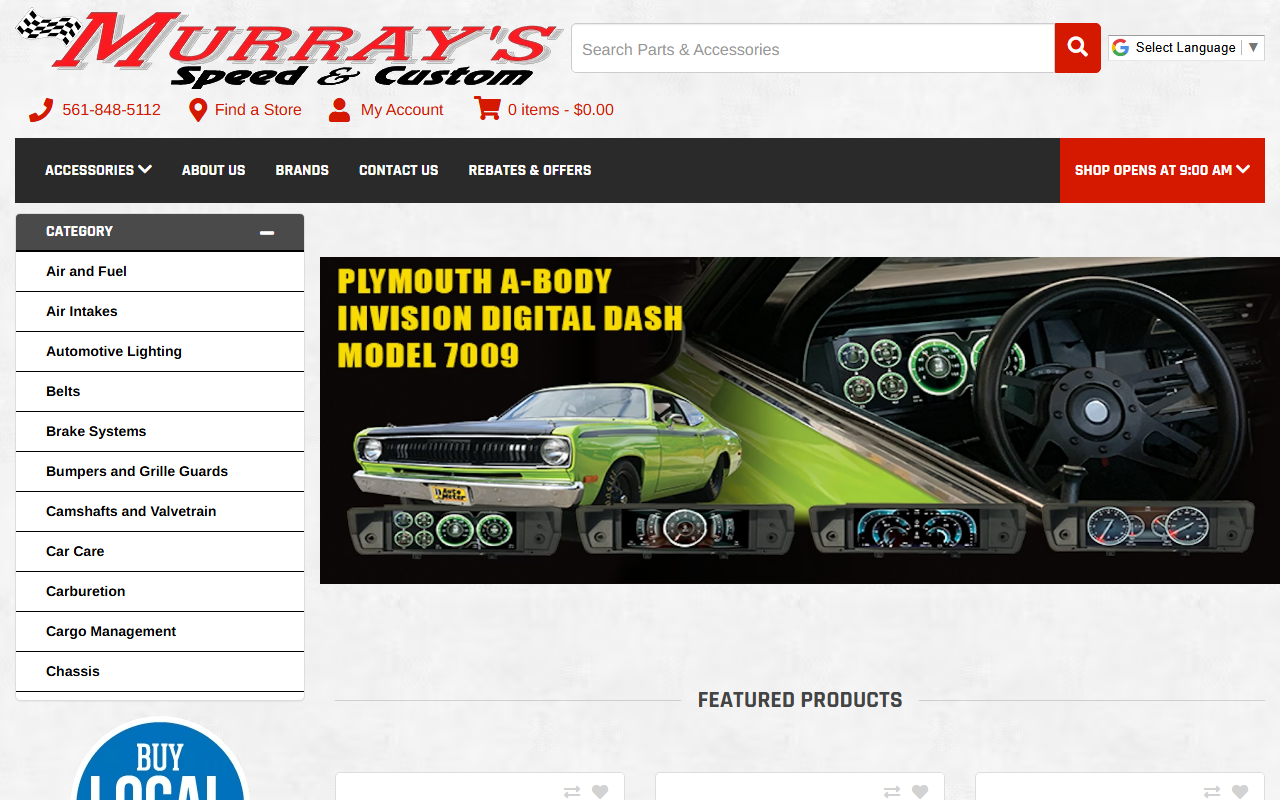Click the phone icon beside 561-848-5112
This screenshot has height=800, width=1280.
[x=41, y=110]
